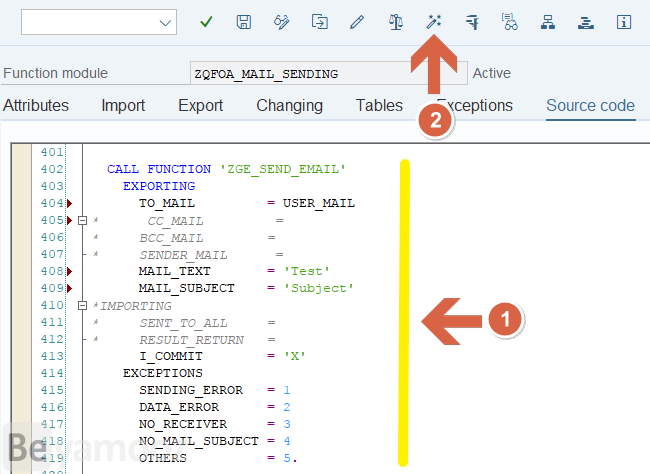Open the Import tab

pyautogui.click(x=123, y=105)
